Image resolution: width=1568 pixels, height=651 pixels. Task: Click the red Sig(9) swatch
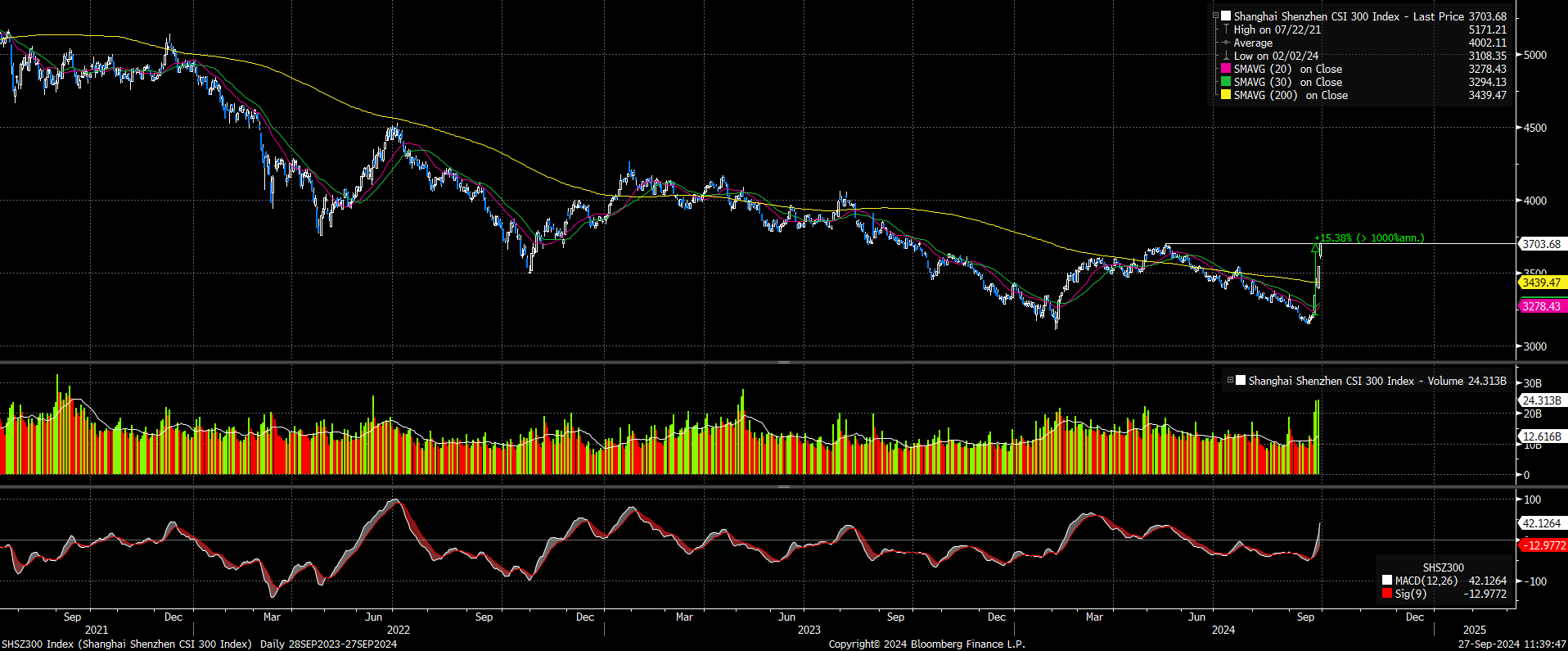pyautogui.click(x=1387, y=594)
